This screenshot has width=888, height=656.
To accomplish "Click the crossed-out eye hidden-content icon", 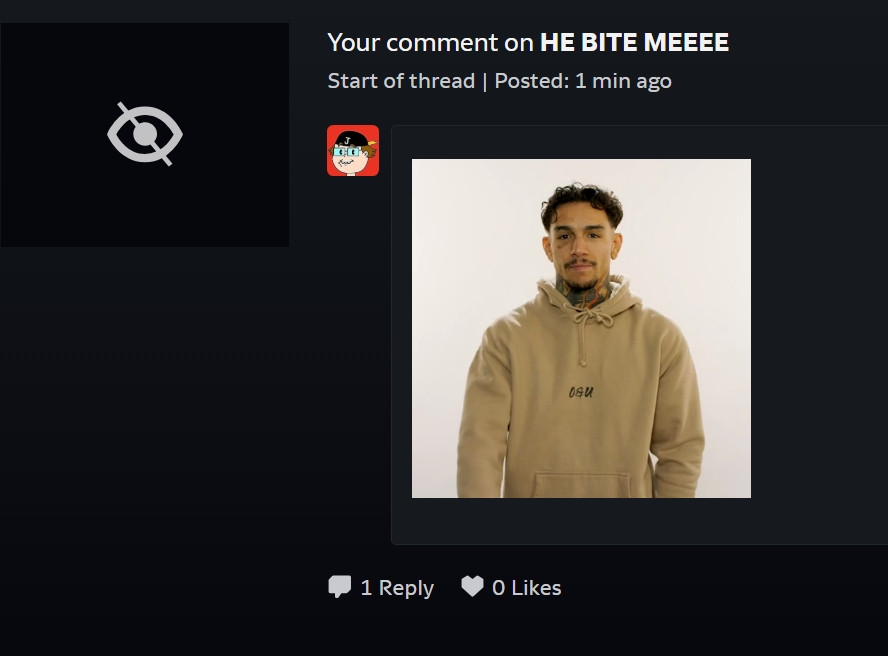I will tap(145, 134).
